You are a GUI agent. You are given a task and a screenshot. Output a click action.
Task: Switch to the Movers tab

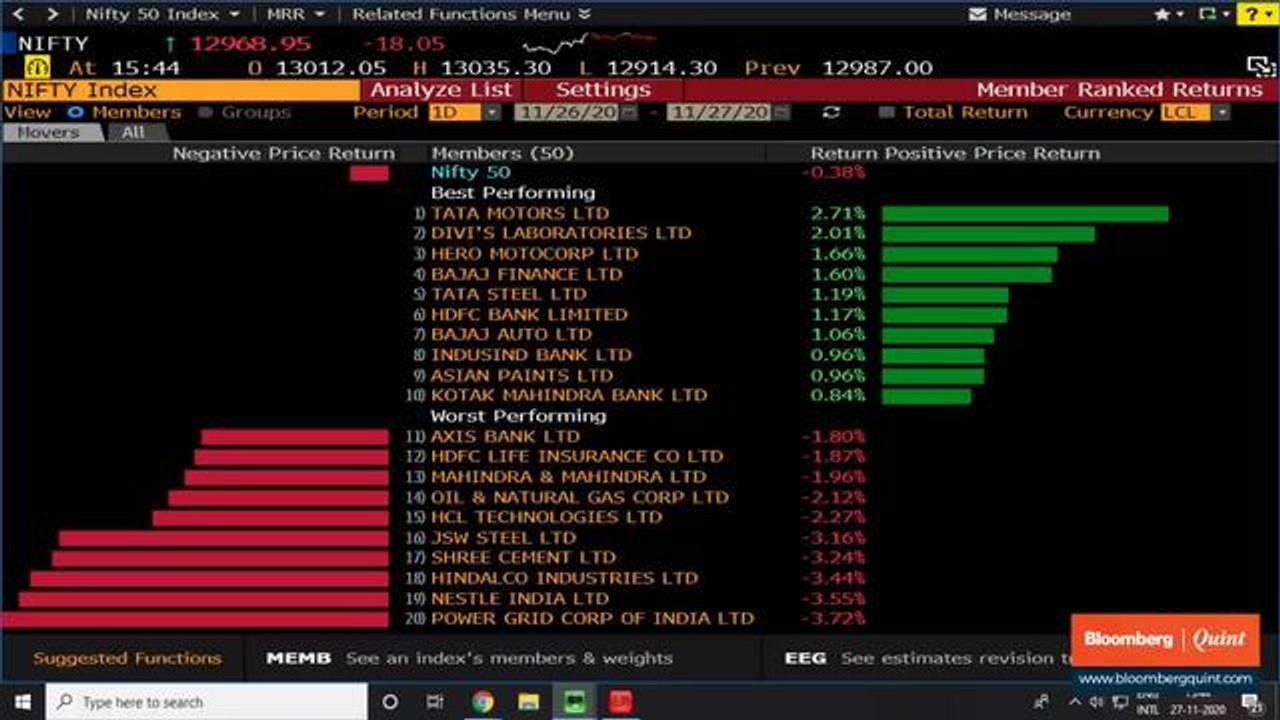49,132
